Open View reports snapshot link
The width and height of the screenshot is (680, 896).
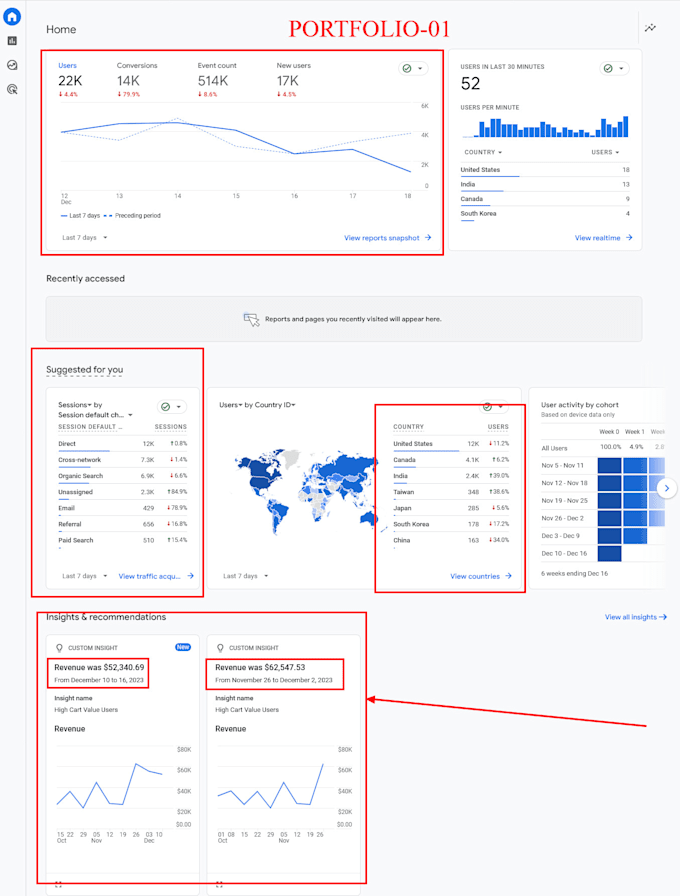click(x=382, y=238)
